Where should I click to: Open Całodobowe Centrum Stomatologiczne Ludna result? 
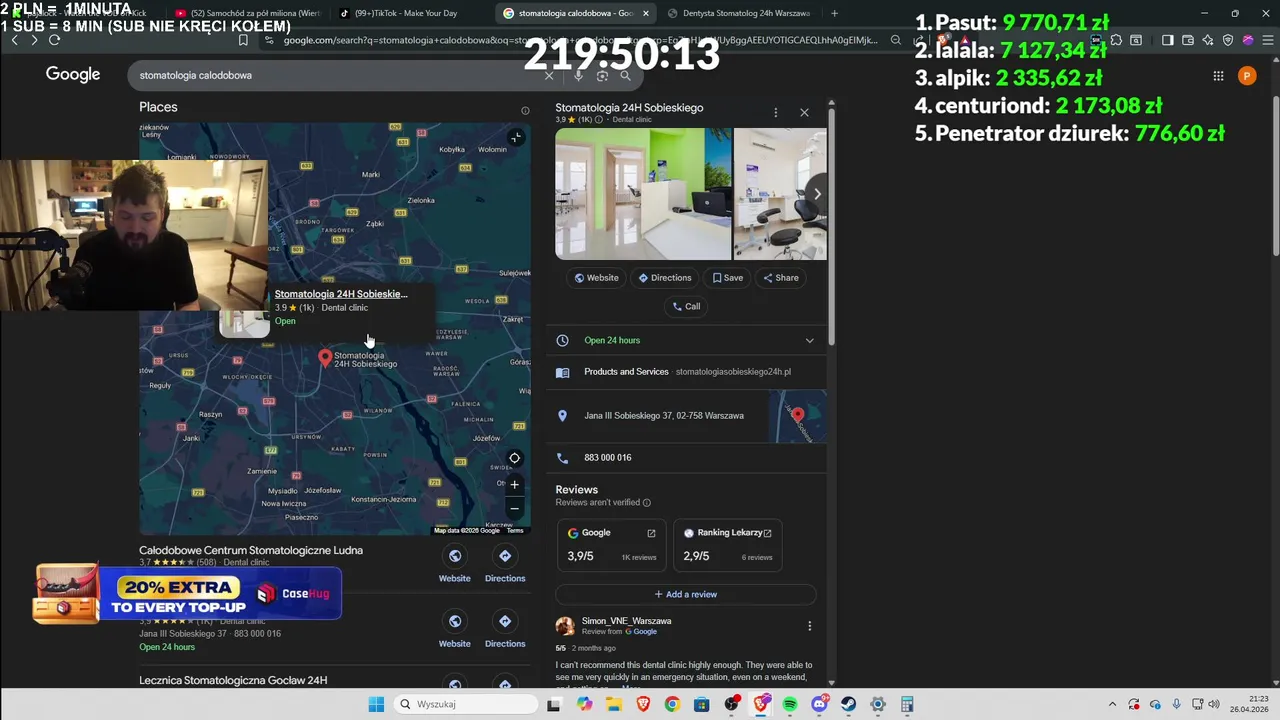pos(251,551)
